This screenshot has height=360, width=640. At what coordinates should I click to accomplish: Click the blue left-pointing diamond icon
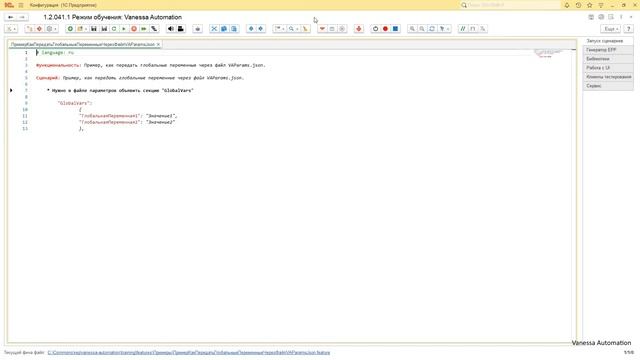point(251,29)
